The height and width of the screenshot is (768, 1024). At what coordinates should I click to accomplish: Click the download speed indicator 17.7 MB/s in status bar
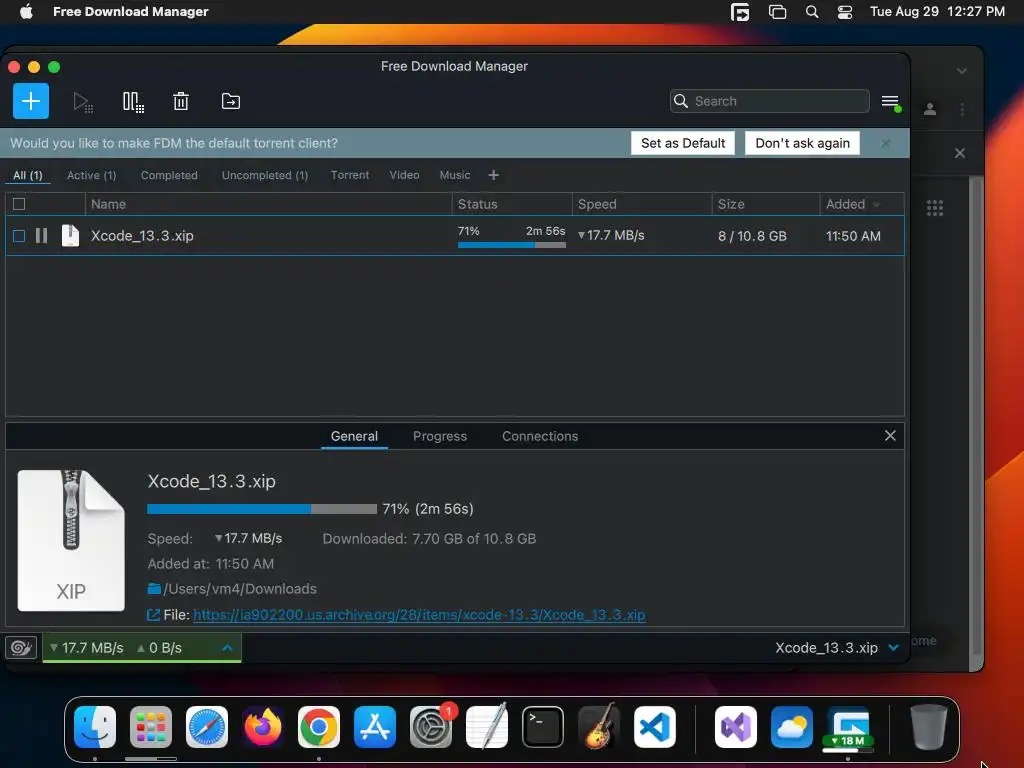pyautogui.click(x=87, y=648)
